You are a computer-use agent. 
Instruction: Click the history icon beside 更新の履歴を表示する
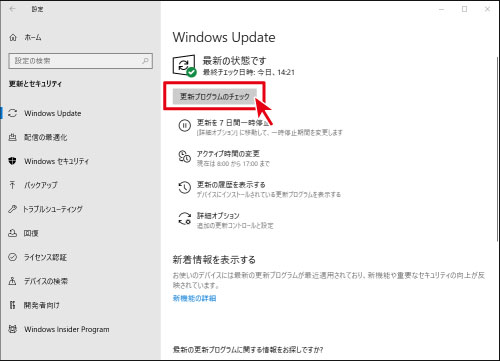tap(184, 187)
